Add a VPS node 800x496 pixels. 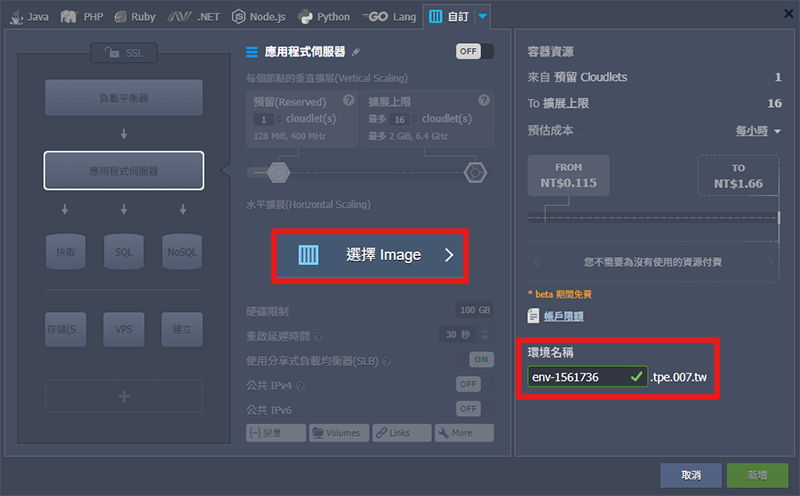click(x=123, y=329)
